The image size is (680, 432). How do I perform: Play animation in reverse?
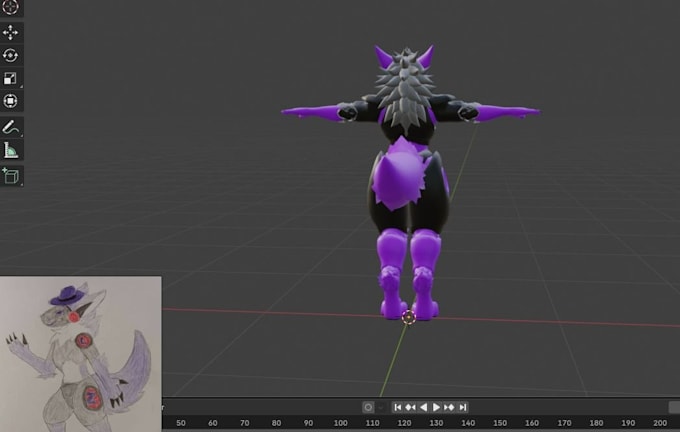tap(423, 407)
